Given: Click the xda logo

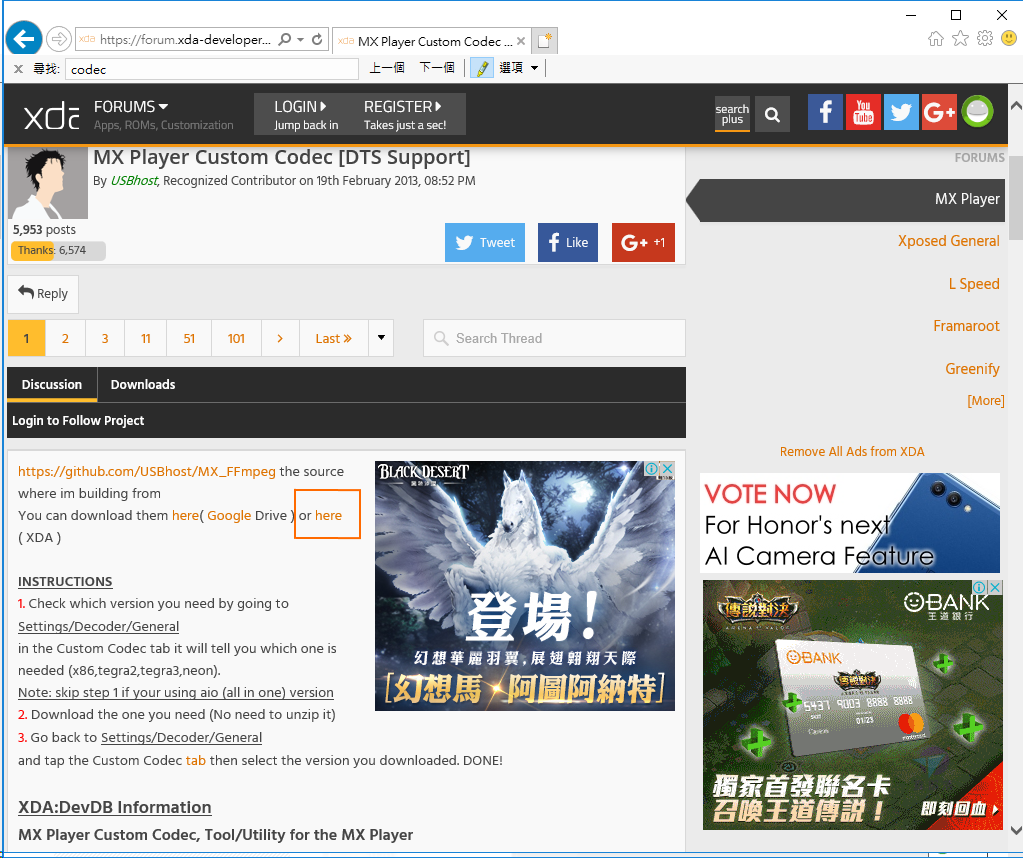Looking at the screenshot, I should 52,115.
